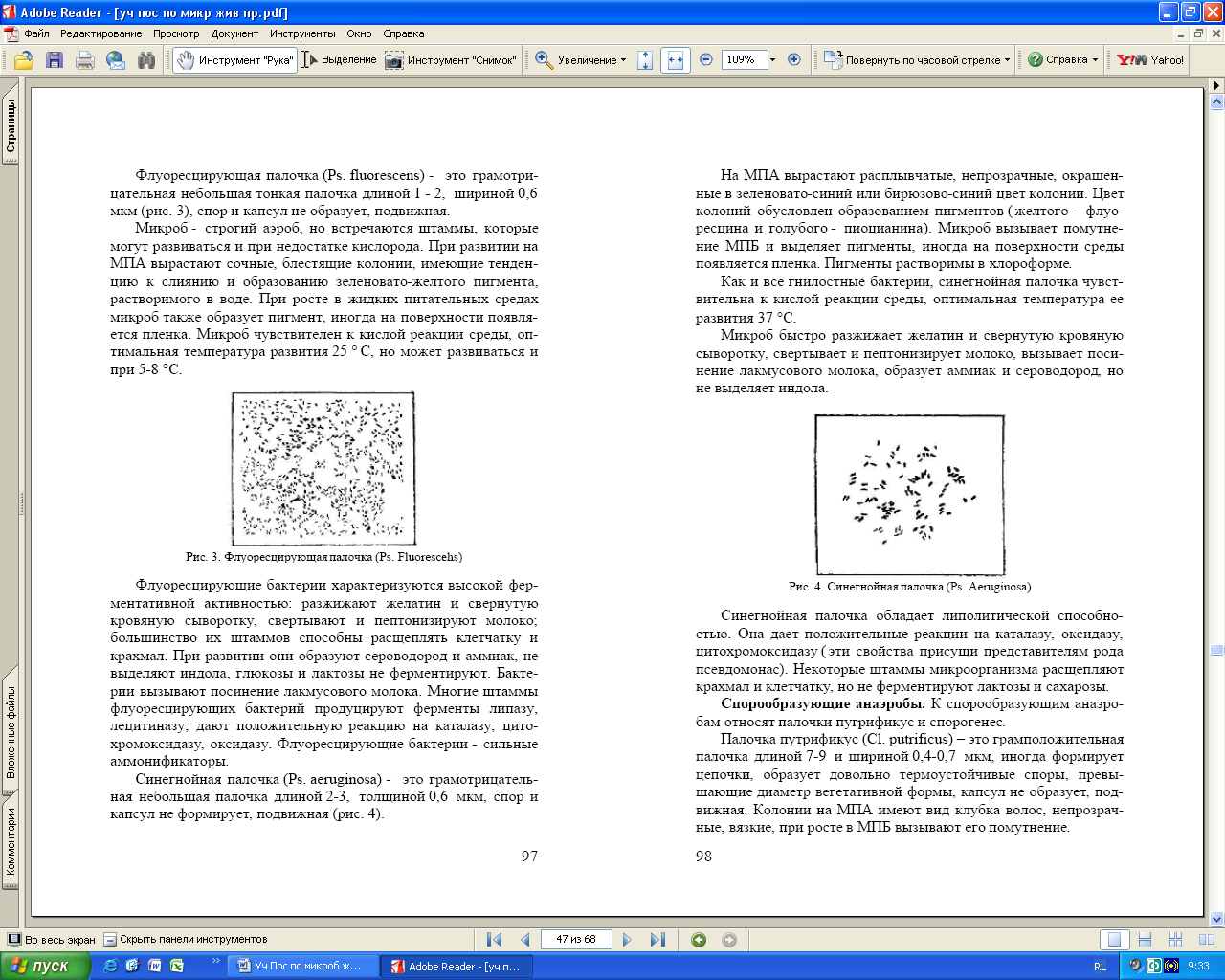Open the Инструменты menu
Viewport: 1225px width, 980px height.
pyautogui.click(x=302, y=33)
